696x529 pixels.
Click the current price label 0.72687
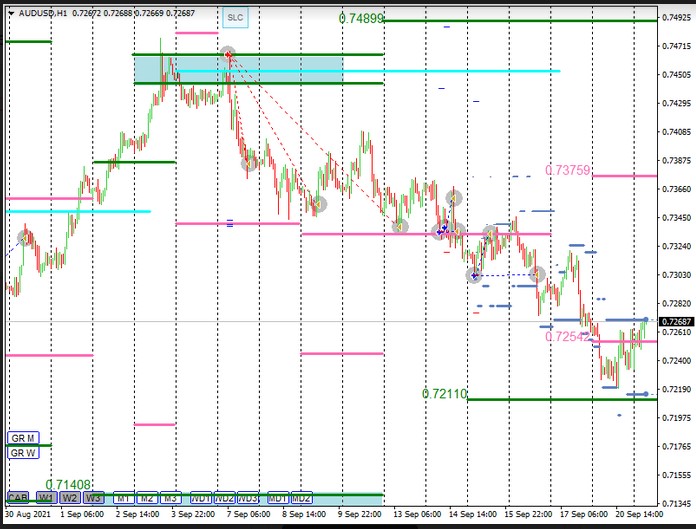674,321
